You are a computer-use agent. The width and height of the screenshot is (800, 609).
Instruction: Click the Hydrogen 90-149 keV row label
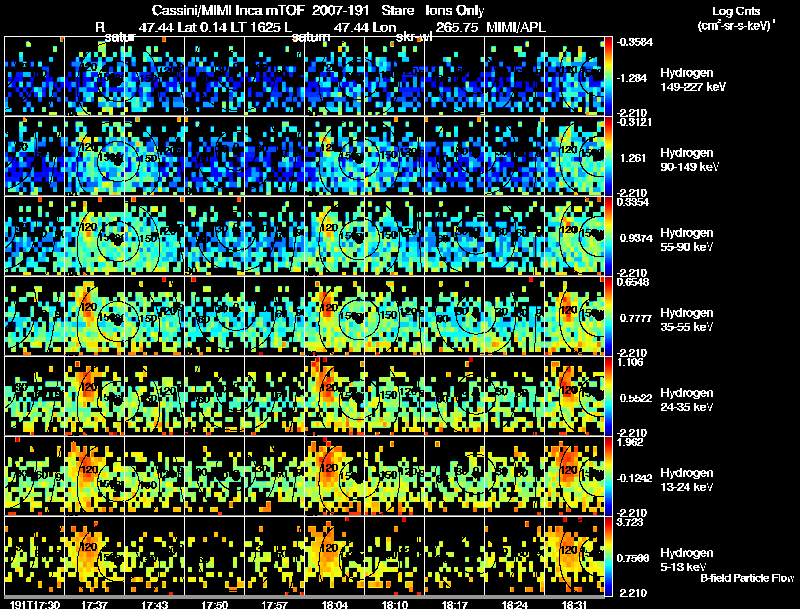[689, 160]
